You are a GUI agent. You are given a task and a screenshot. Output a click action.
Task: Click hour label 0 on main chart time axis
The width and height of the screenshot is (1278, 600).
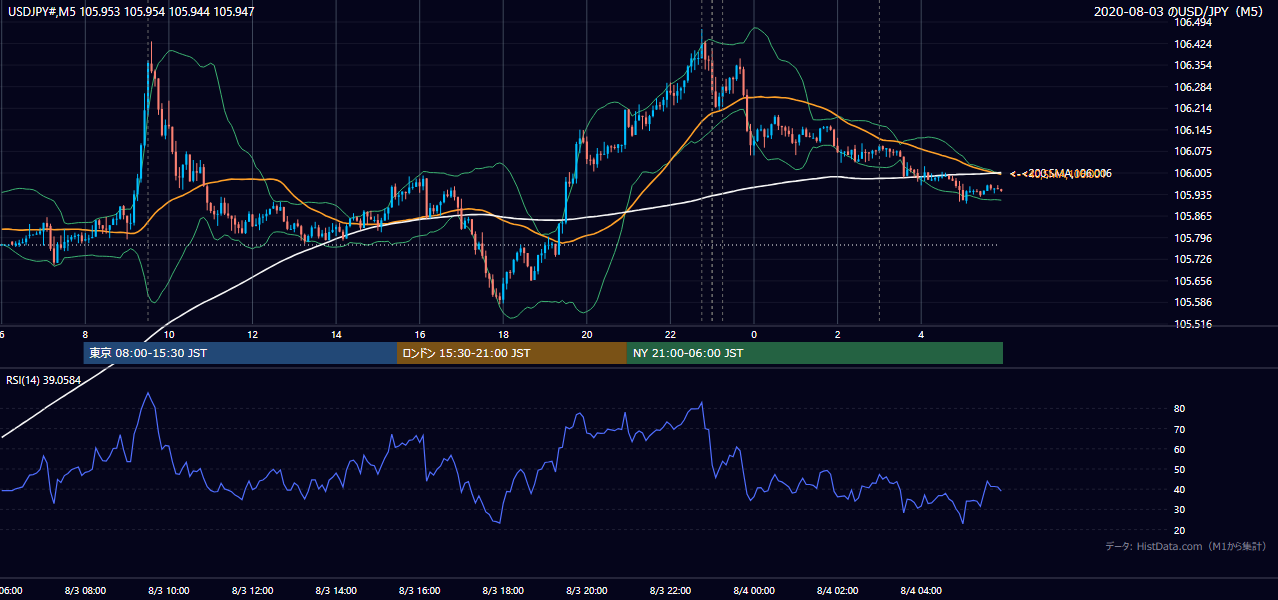click(754, 335)
